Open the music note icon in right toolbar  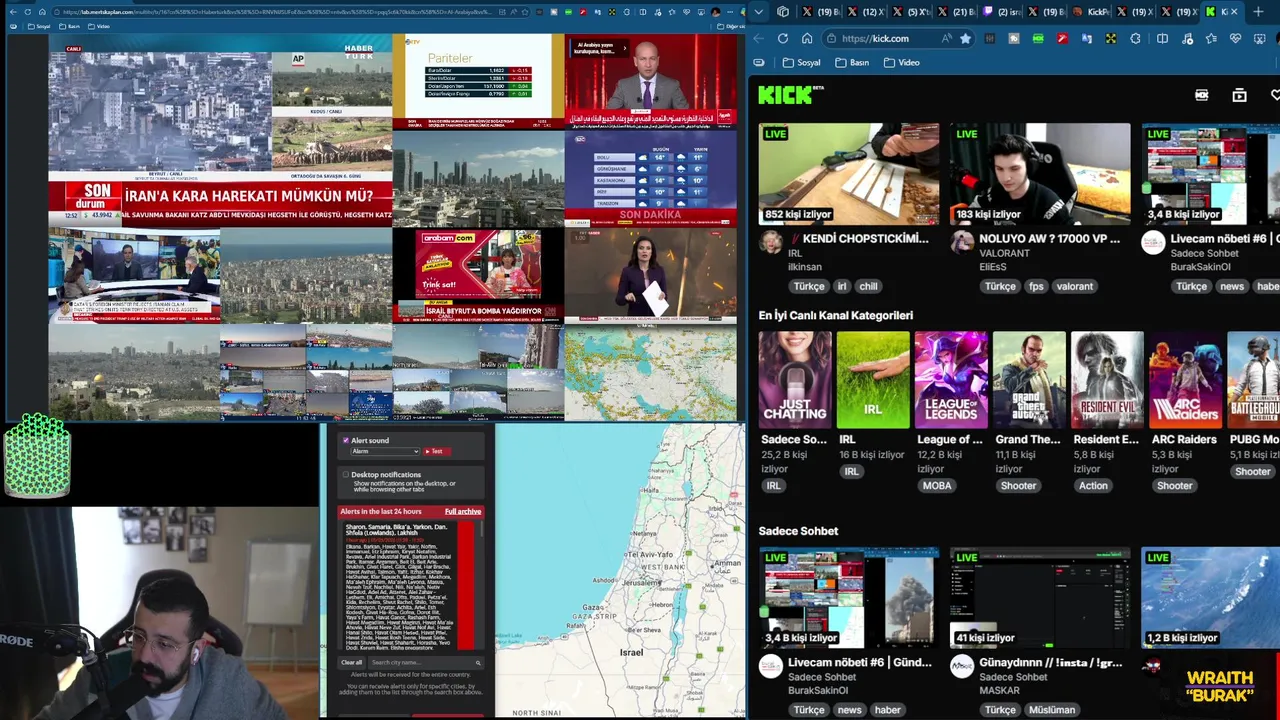pos(1187,38)
